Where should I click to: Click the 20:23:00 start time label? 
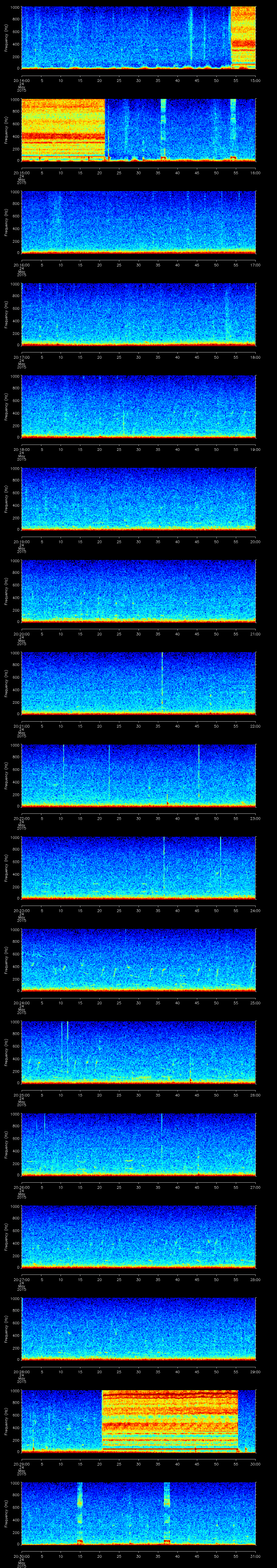pyautogui.click(x=21, y=910)
